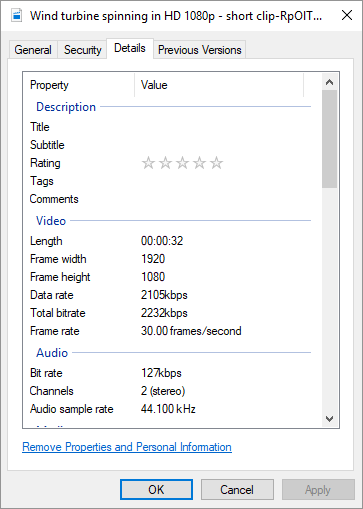Select the Total bitrate value 2232kbps

pyautogui.click(x=164, y=313)
